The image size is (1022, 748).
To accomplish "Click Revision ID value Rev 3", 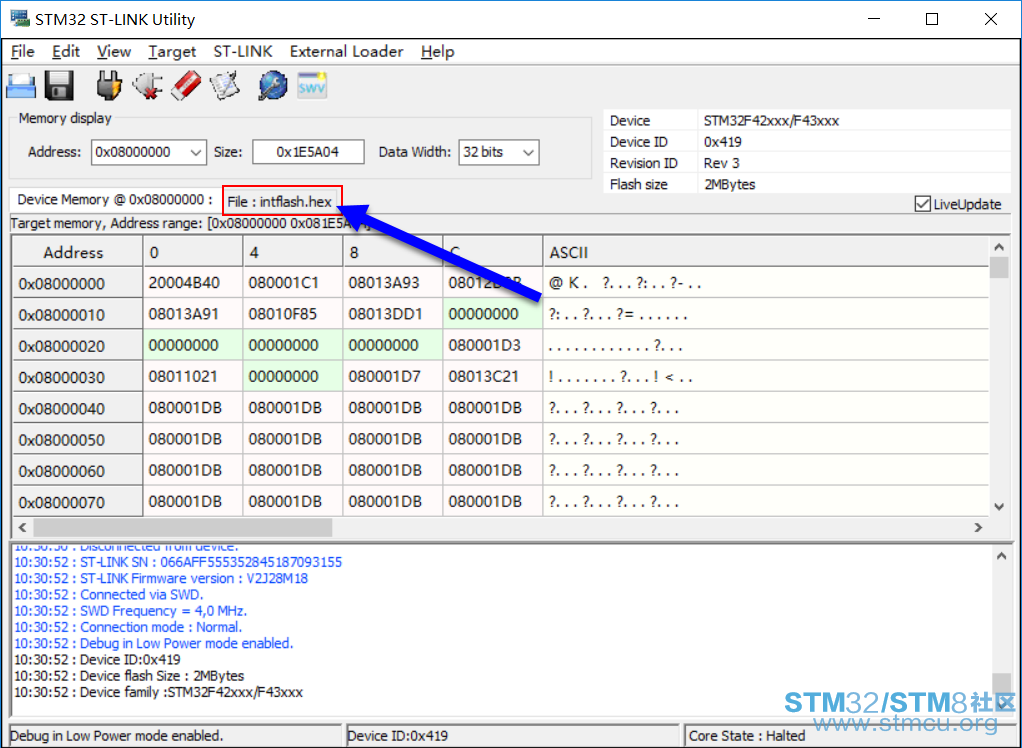I will [722, 163].
